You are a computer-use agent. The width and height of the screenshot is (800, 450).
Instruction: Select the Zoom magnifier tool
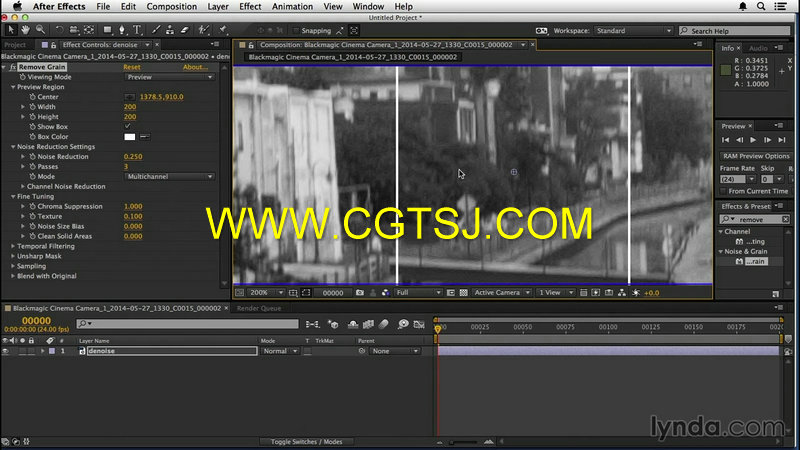click(40, 30)
